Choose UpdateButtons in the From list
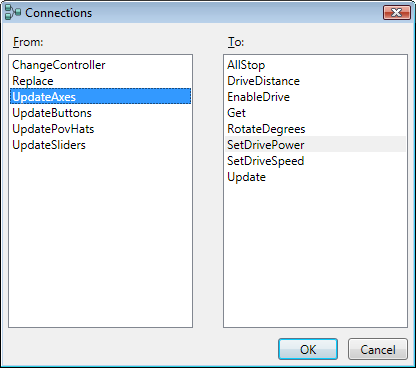This screenshot has width=416, height=368. 100,113
